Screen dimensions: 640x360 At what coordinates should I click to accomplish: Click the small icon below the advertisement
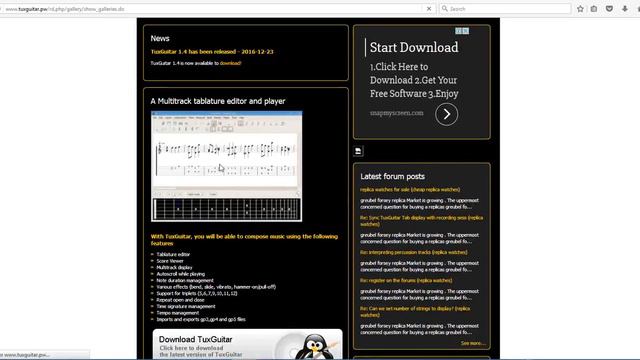(x=358, y=151)
